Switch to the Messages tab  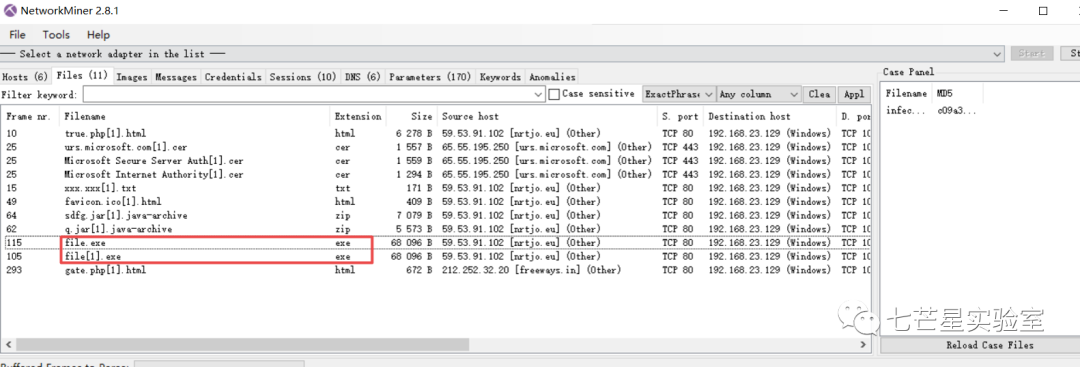coord(176,77)
